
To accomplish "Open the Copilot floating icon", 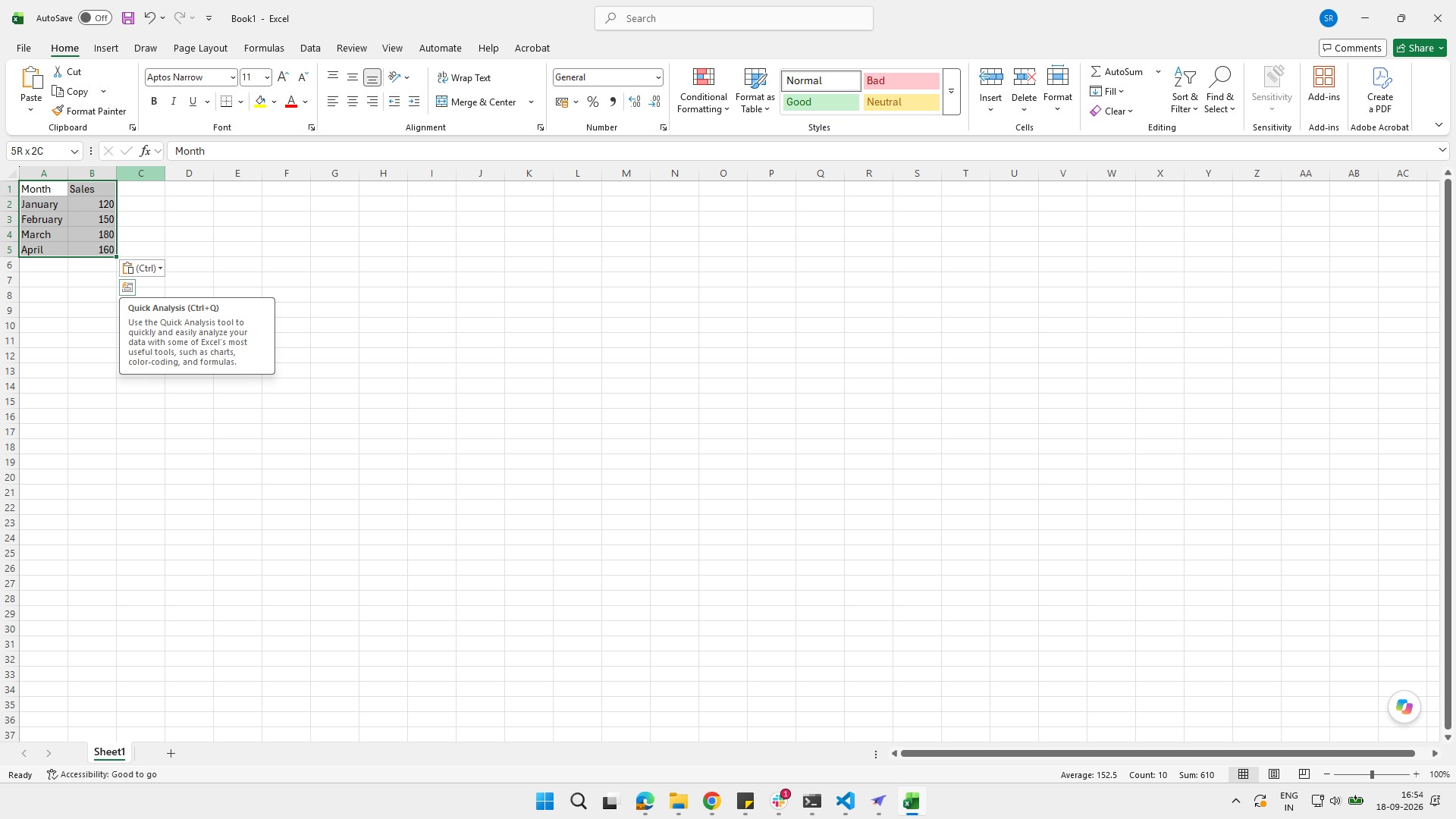I will pyautogui.click(x=1404, y=707).
